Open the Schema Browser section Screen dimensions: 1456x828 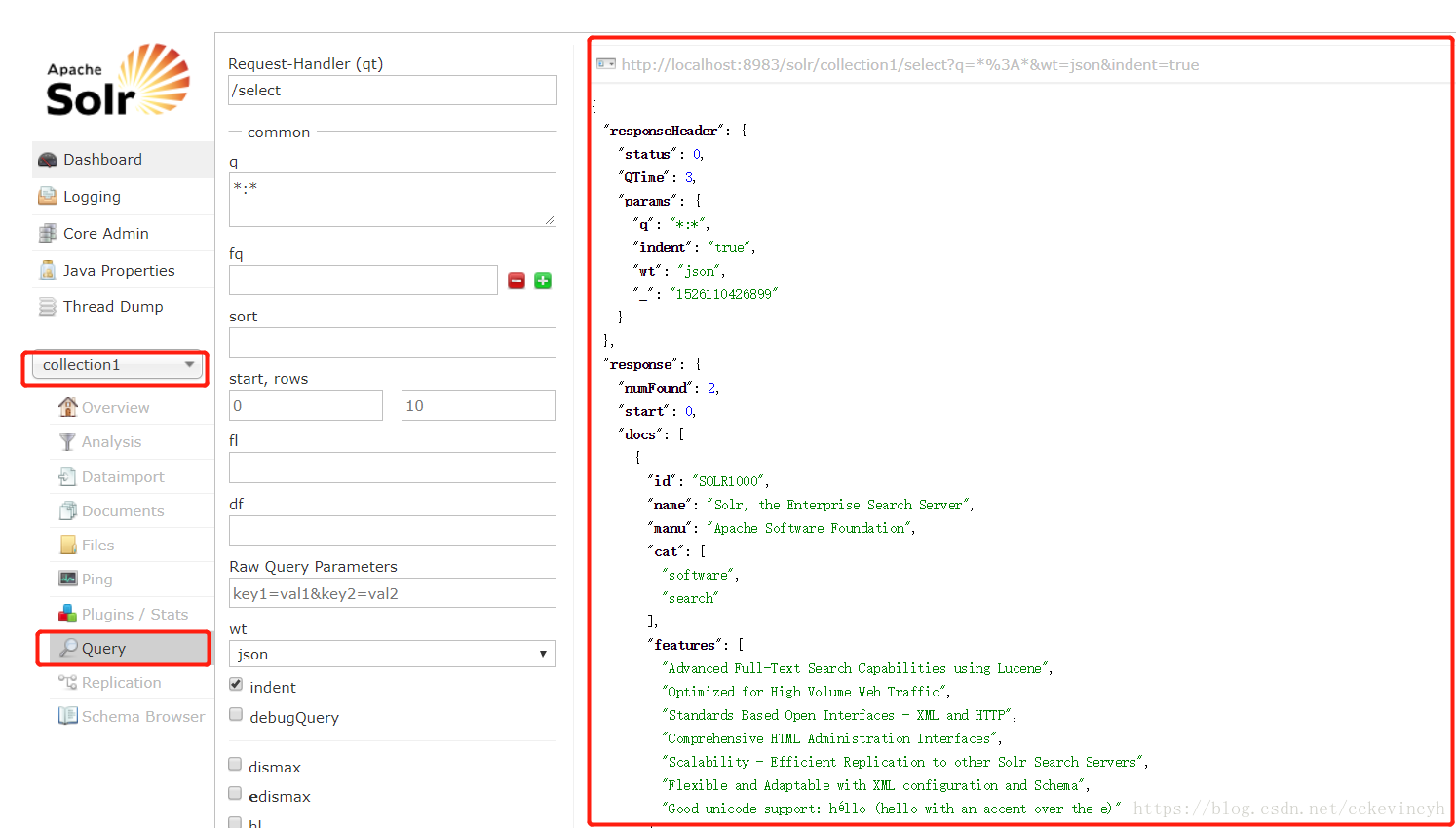132,716
